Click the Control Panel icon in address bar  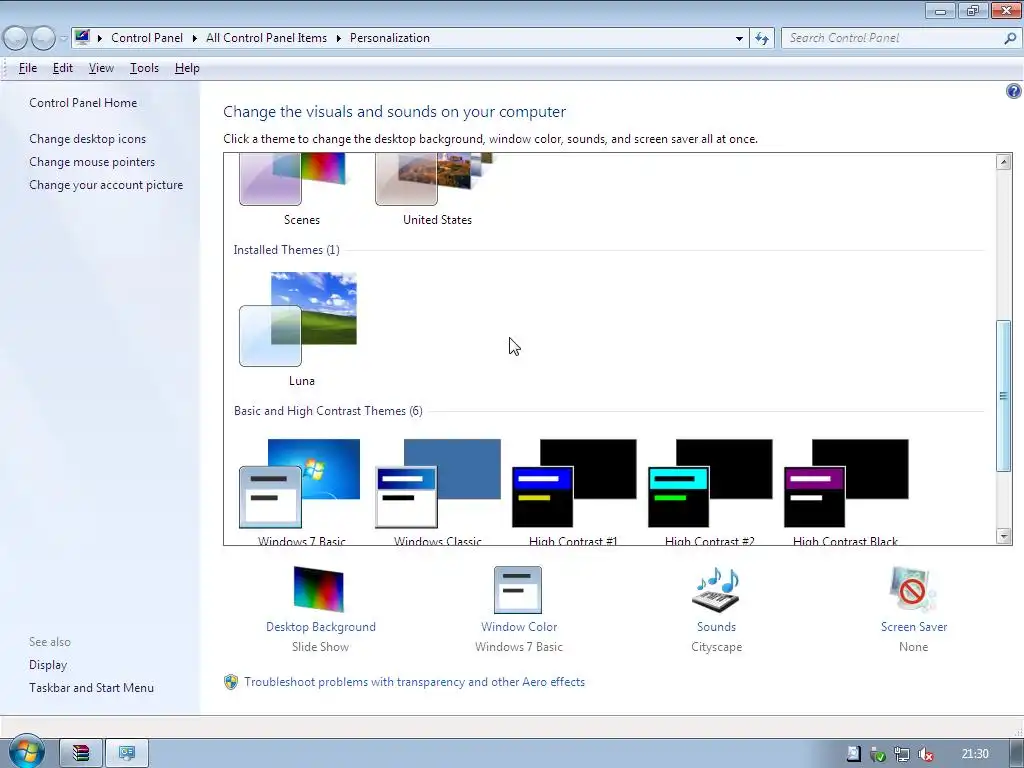point(82,37)
